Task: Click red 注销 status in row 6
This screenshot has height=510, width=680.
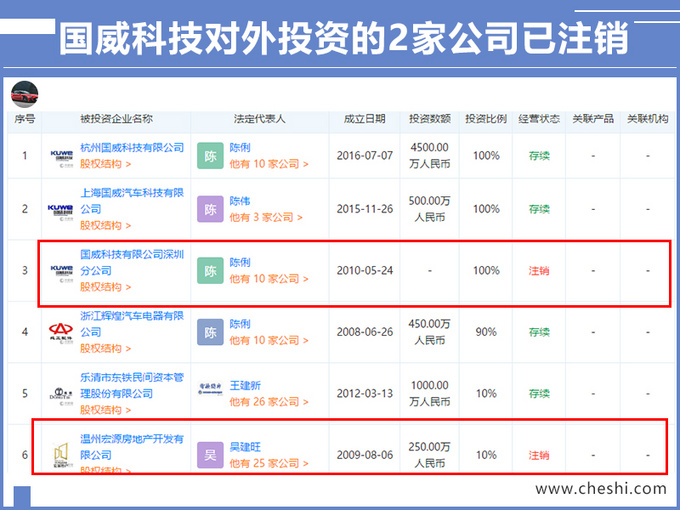Action: click(539, 455)
